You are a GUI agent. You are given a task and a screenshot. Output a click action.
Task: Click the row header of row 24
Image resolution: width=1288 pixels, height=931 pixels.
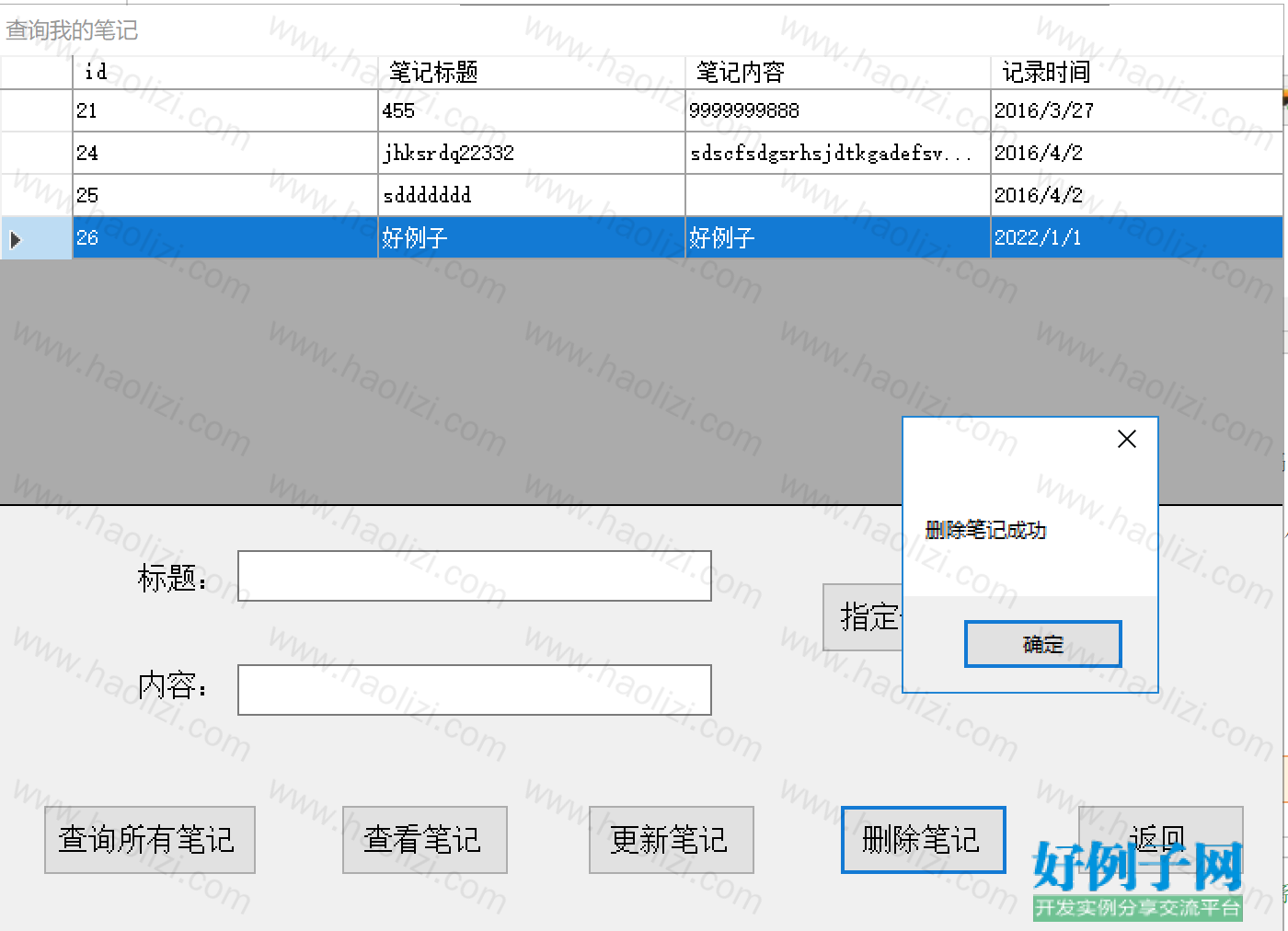pyautogui.click(x=36, y=153)
